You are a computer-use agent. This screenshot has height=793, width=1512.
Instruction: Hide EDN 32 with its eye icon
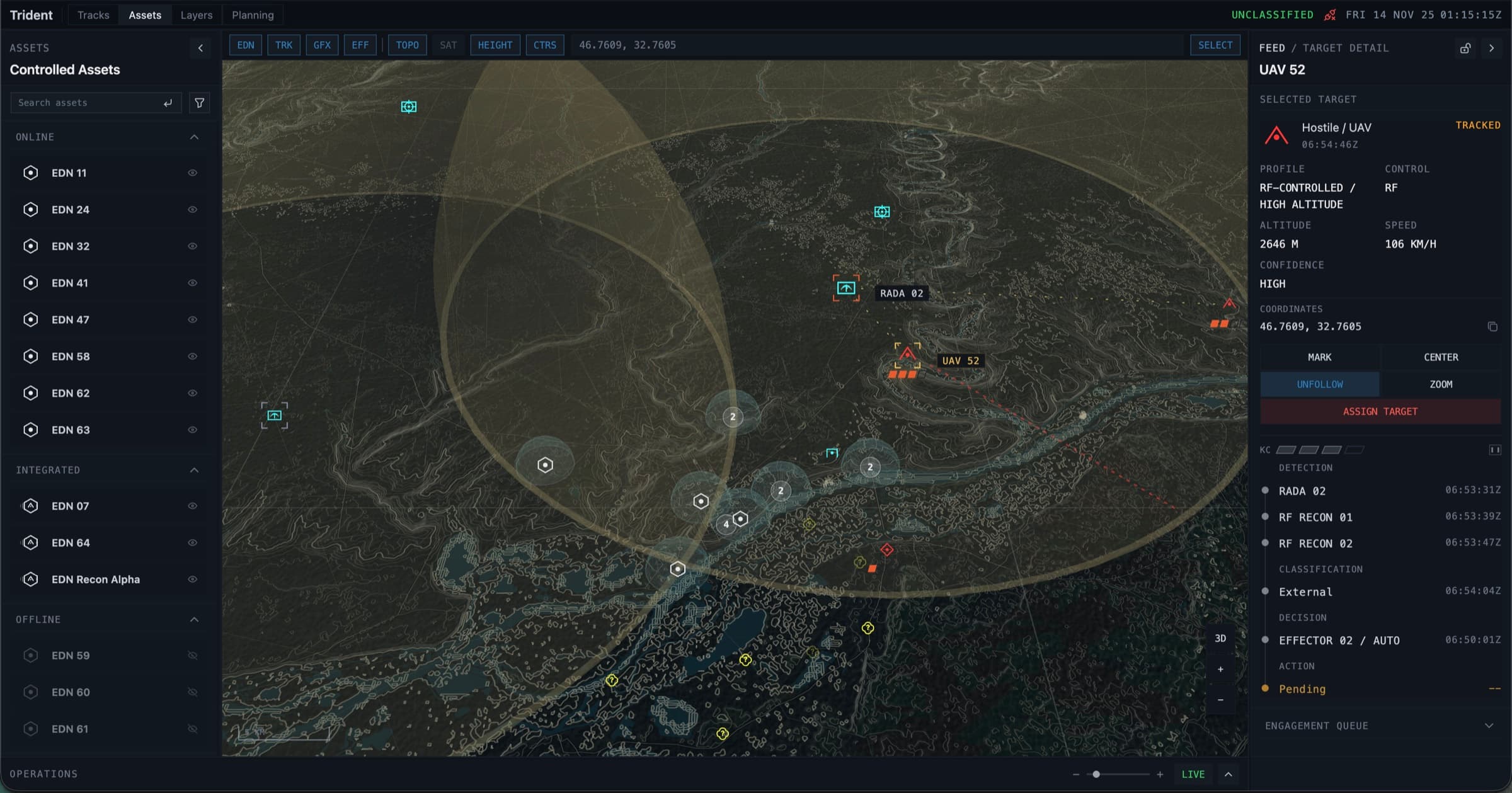(x=193, y=246)
